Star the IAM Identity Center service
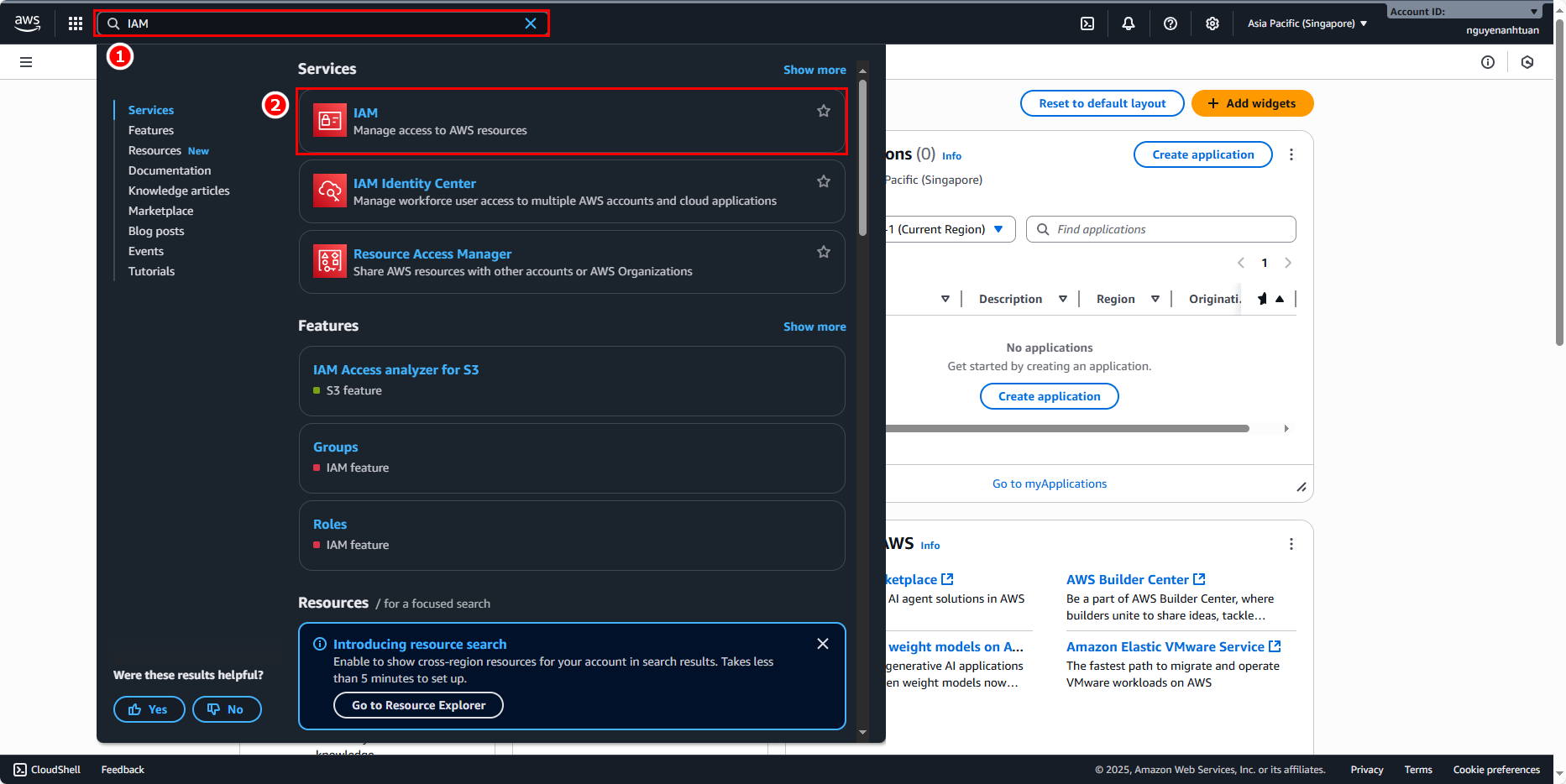 tap(824, 181)
